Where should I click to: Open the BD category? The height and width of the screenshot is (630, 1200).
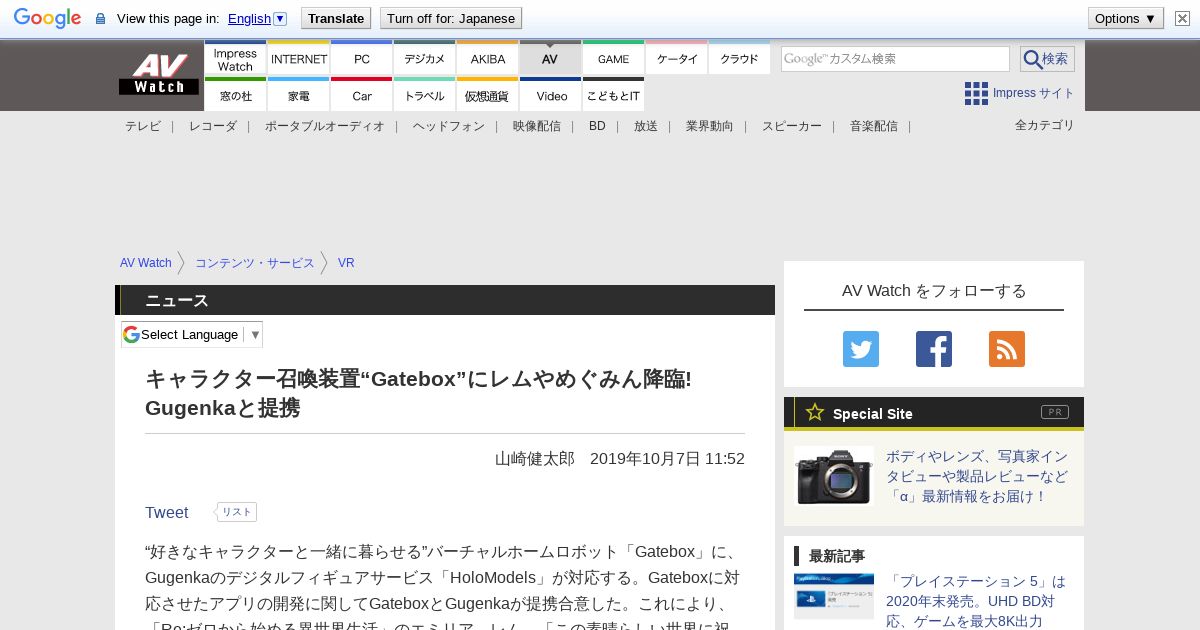click(597, 126)
